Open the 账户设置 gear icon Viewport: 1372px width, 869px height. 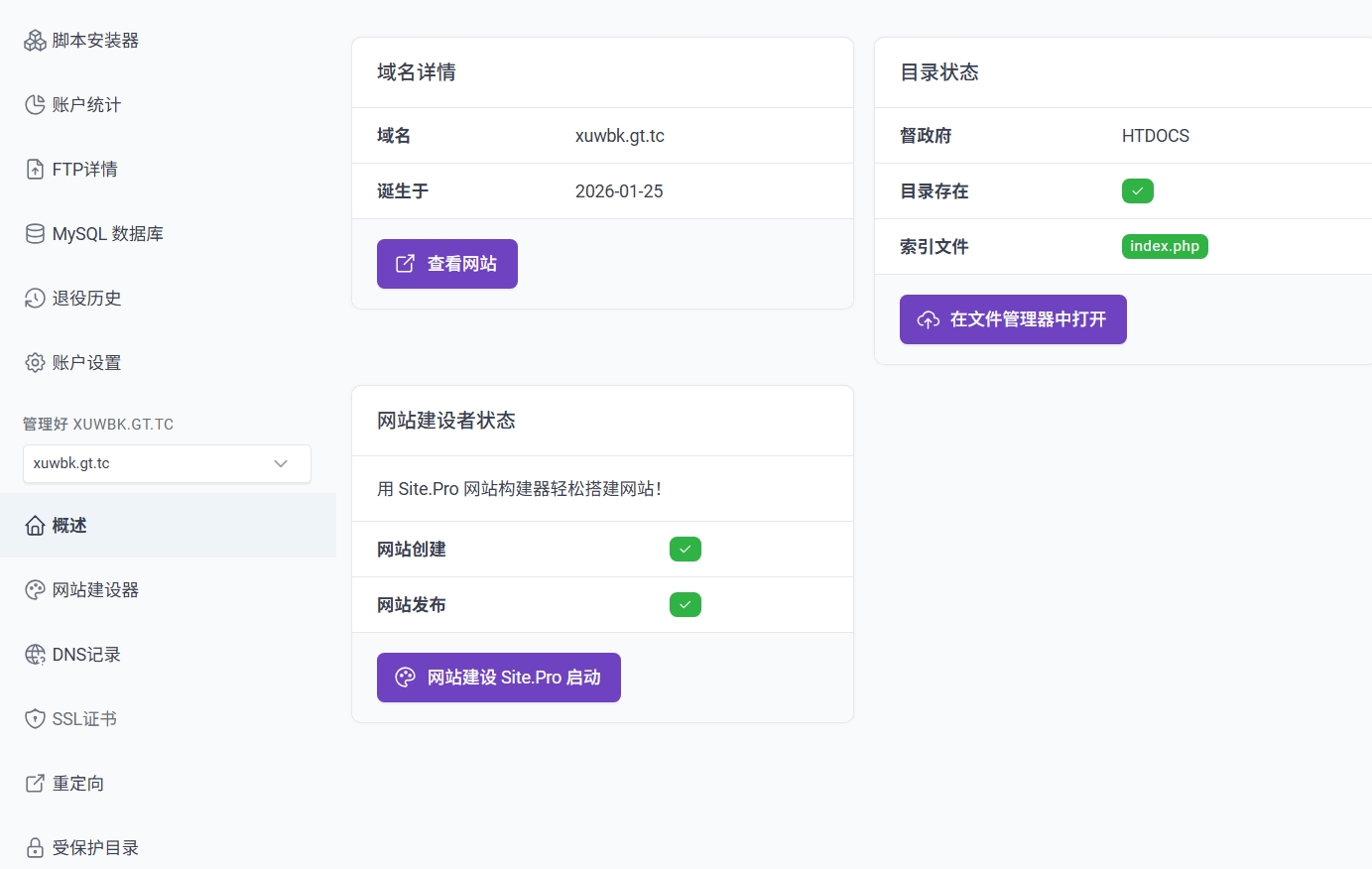click(35, 362)
